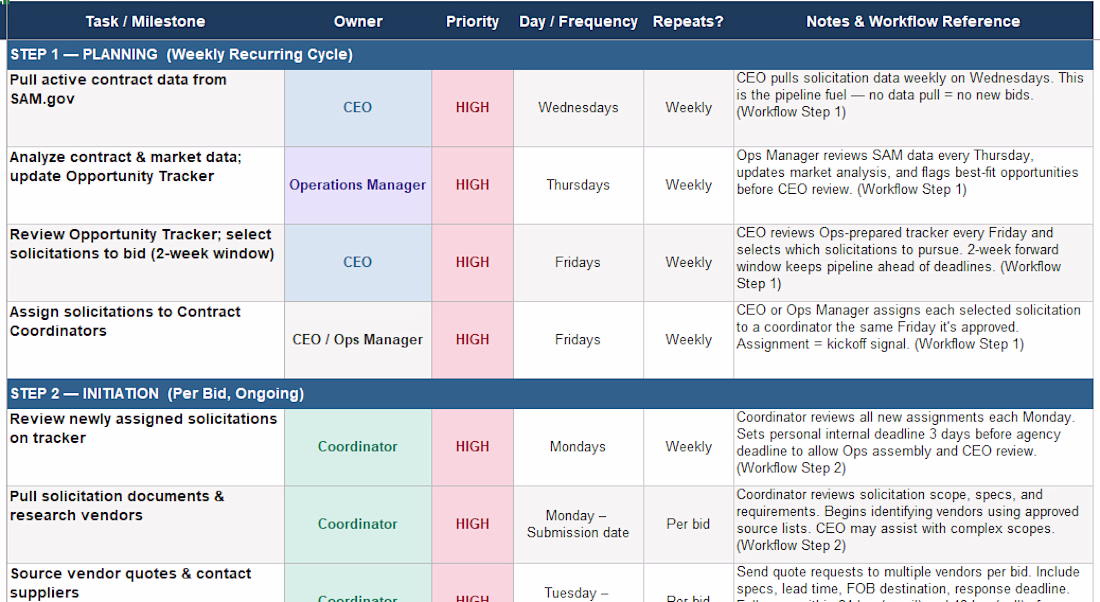
Task: Select 'Assign solicitations to Contract Coordinators' cell
Action: [145, 340]
